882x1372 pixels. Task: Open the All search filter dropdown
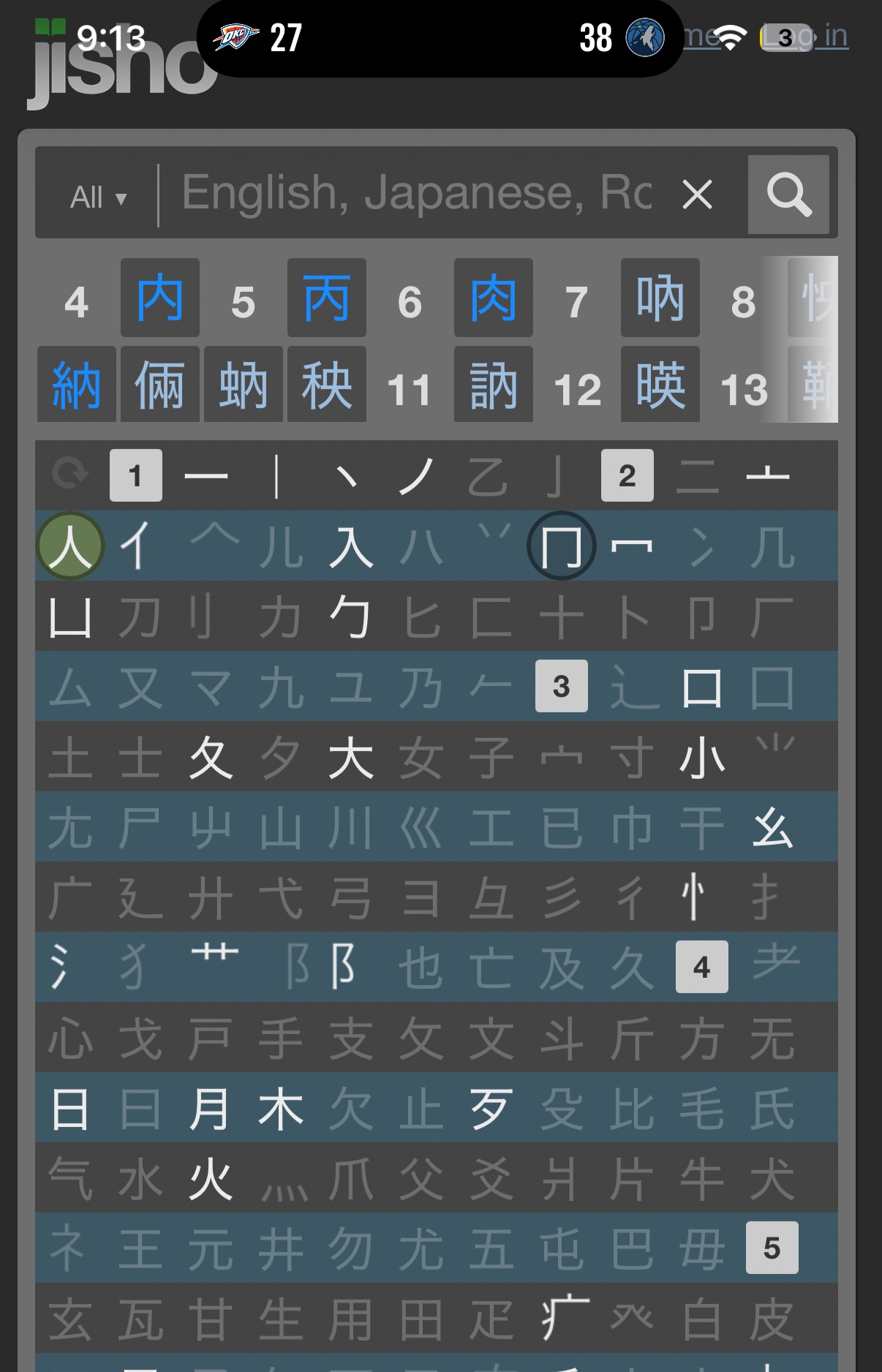(x=99, y=197)
